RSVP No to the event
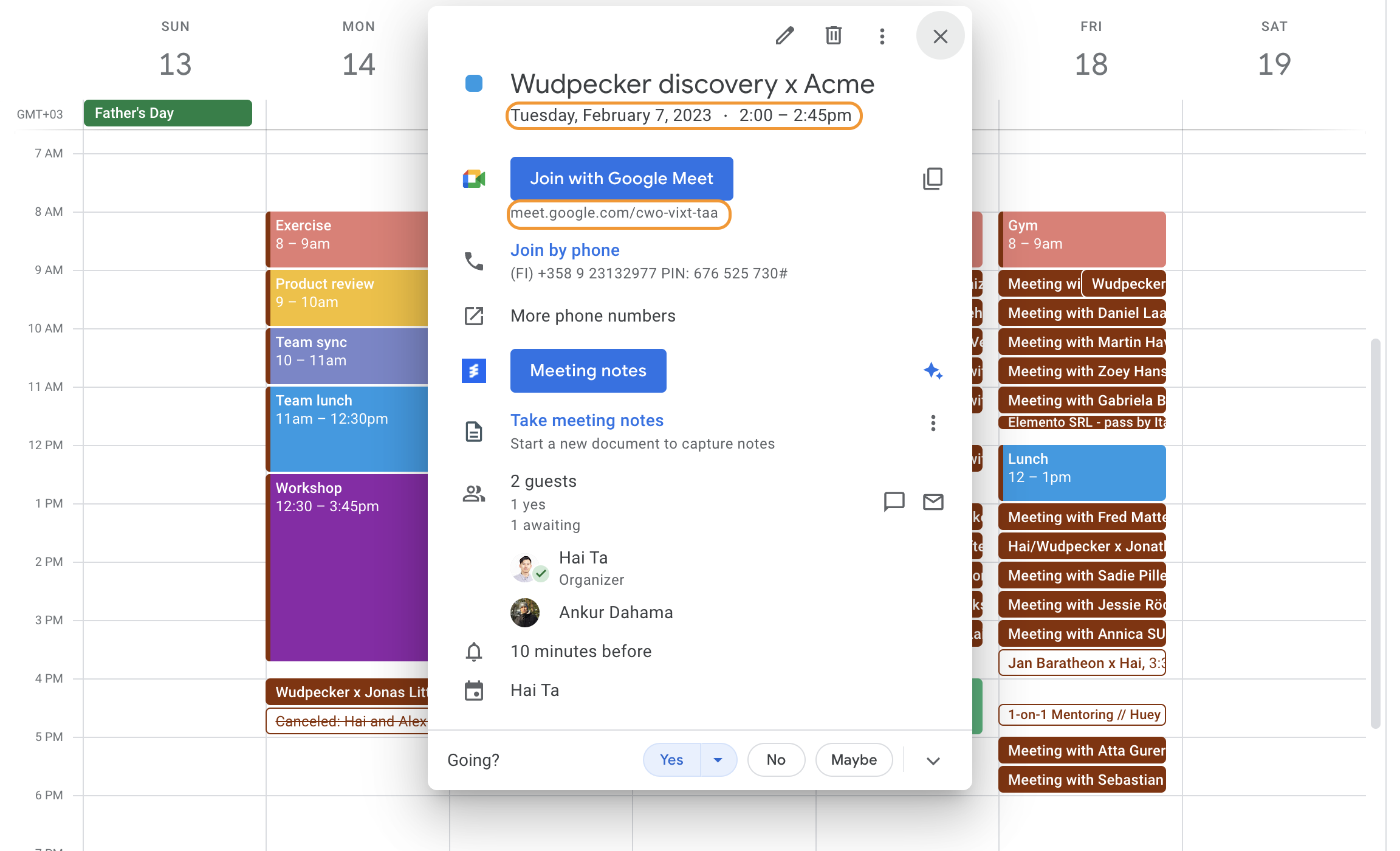Screen dimensions: 1400x851 click(x=776, y=760)
